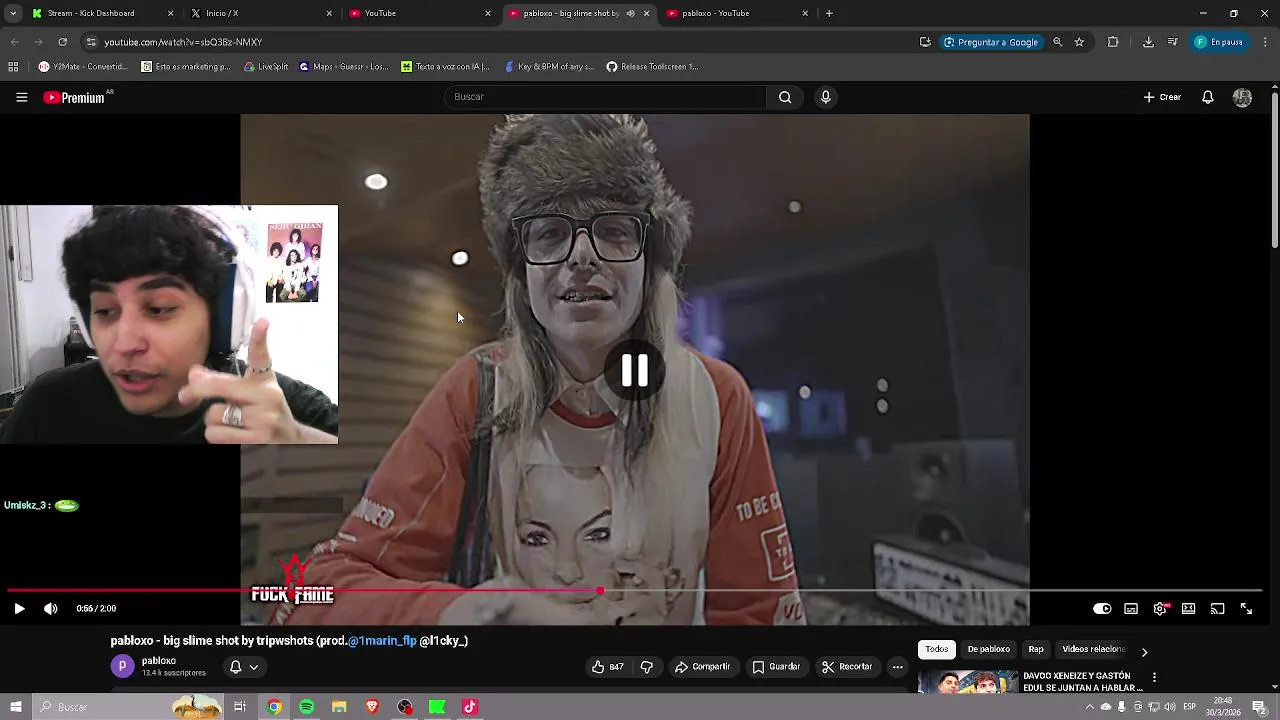Open the Chrome profile En pausa chip

pos(1219,42)
